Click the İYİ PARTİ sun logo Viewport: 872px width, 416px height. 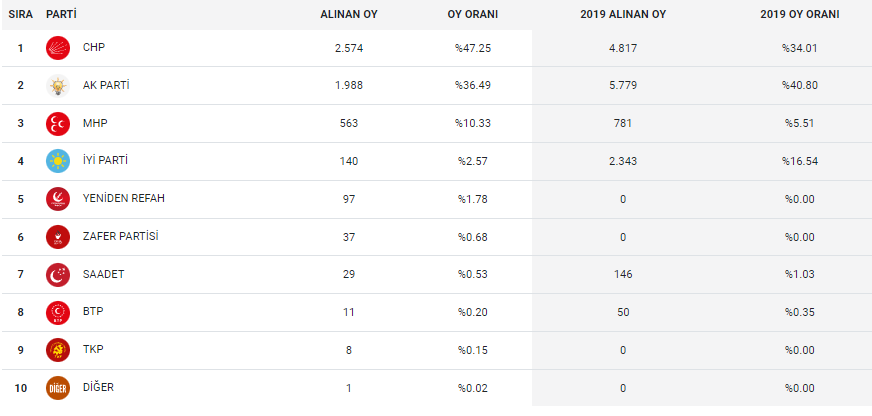click(58, 161)
